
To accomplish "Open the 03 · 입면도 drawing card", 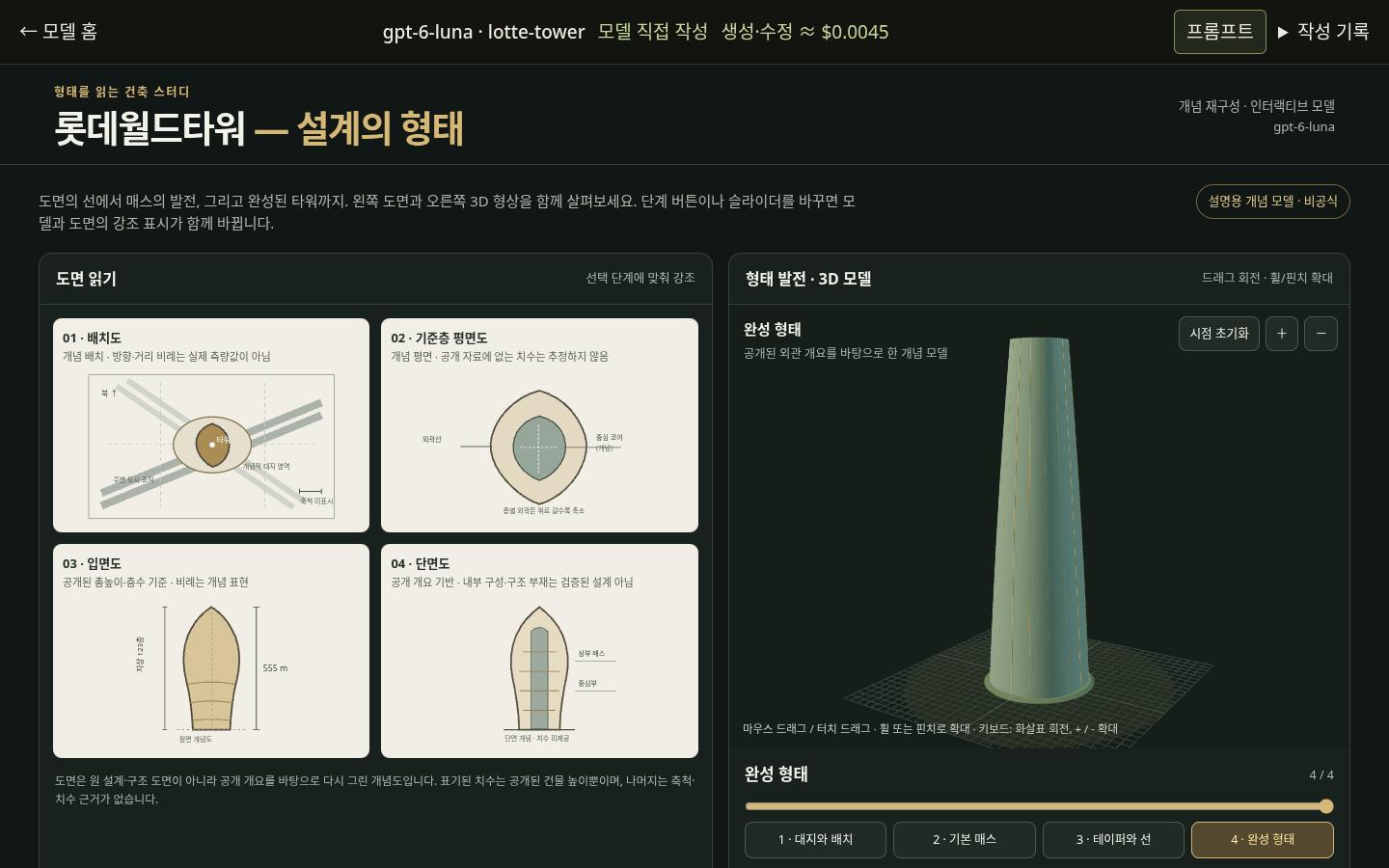I will click(x=211, y=651).
